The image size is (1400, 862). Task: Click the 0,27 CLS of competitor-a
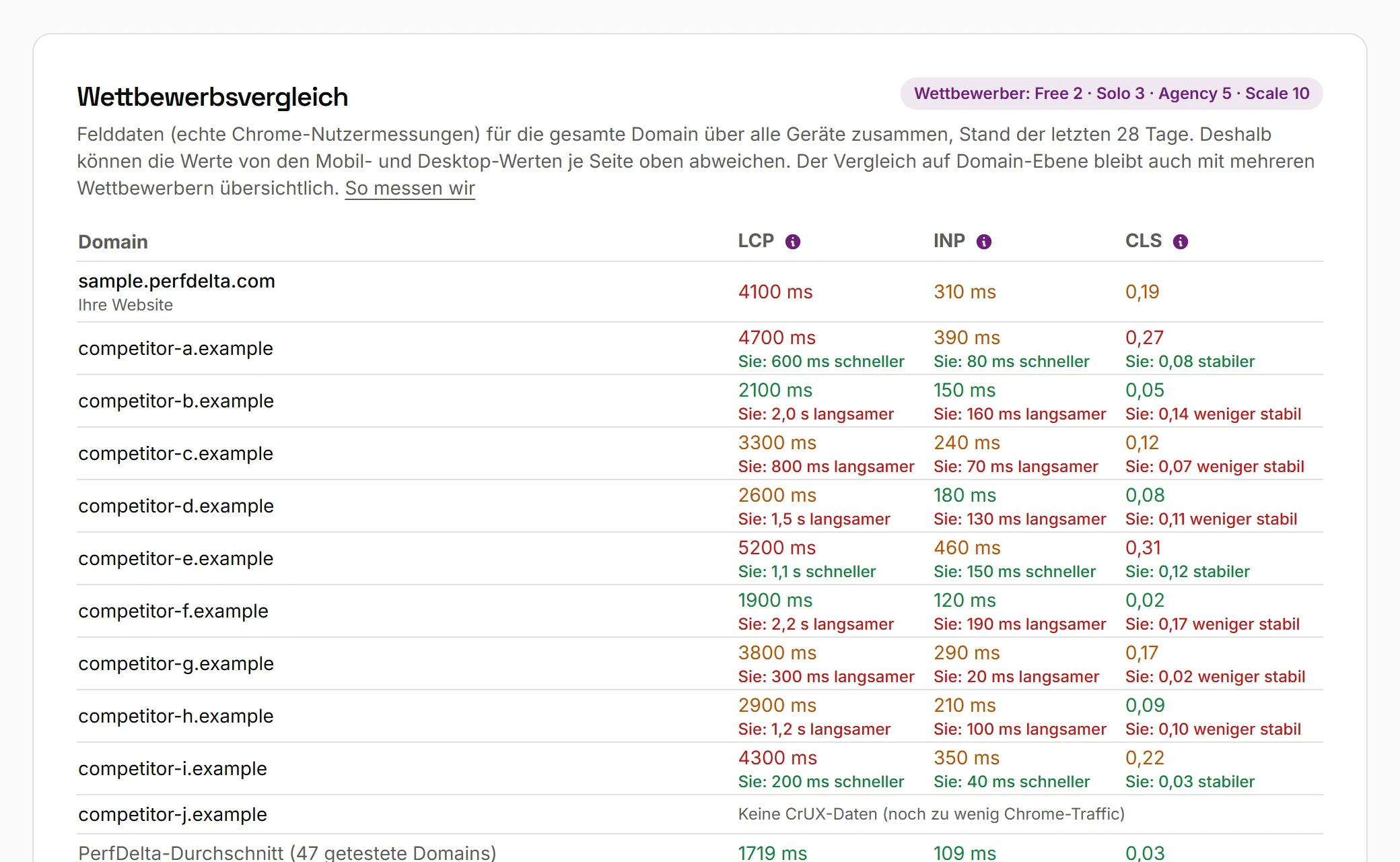[x=1144, y=337]
